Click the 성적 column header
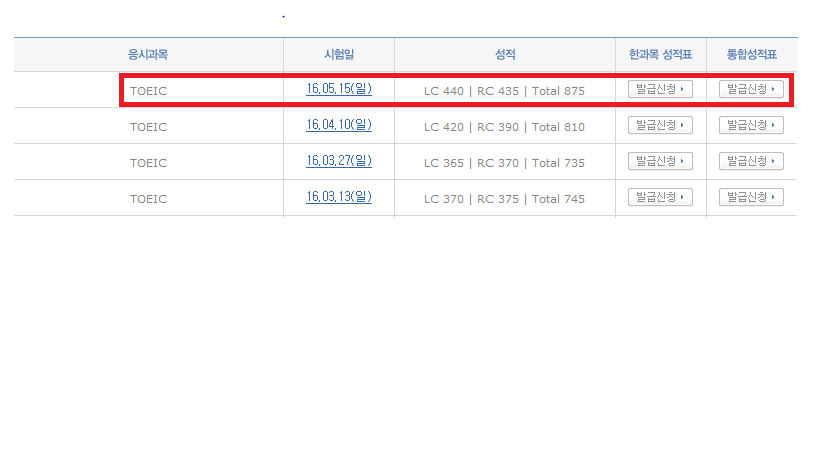The image size is (819, 460). pos(505,54)
